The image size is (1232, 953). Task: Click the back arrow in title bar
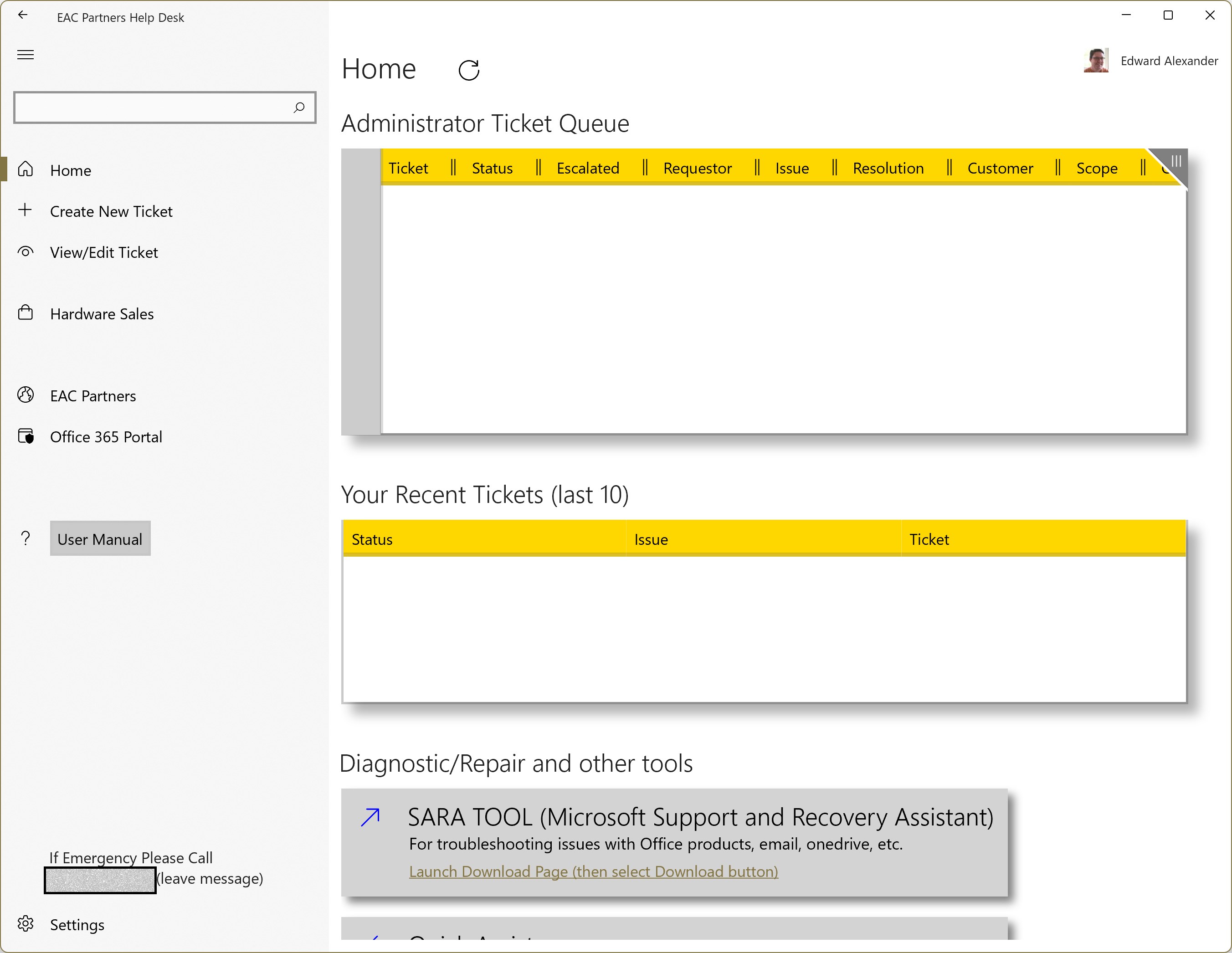(23, 15)
